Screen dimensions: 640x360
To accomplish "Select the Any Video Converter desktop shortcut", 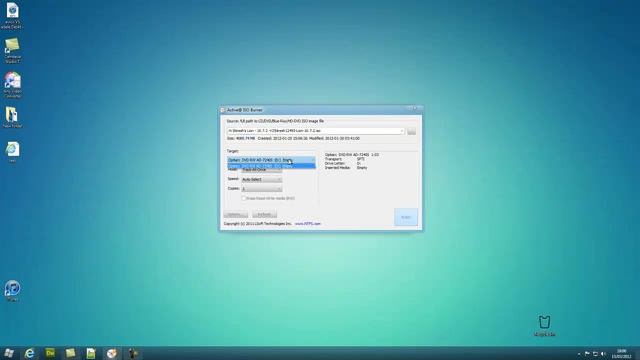I will coord(12,85).
